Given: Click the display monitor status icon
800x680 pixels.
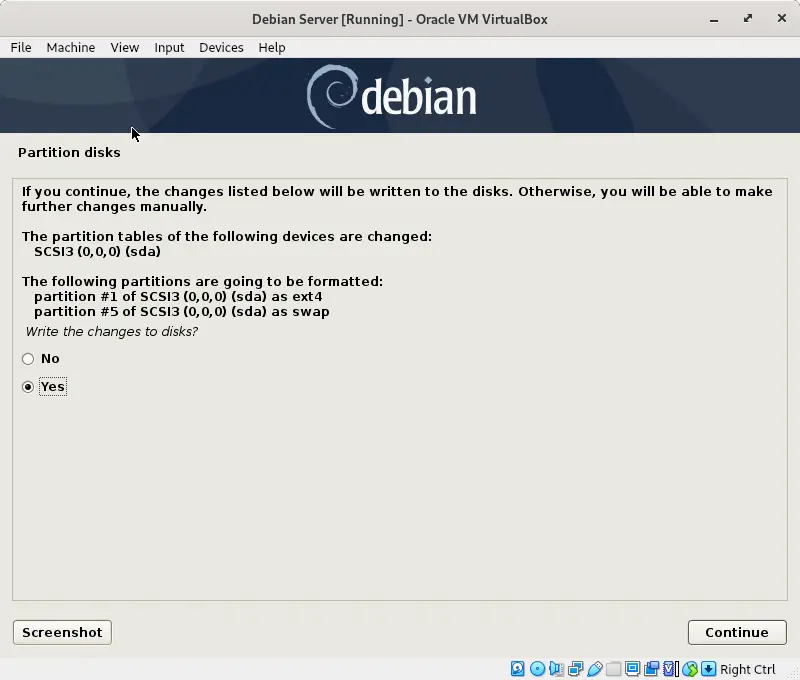Looking at the screenshot, I should [x=633, y=668].
